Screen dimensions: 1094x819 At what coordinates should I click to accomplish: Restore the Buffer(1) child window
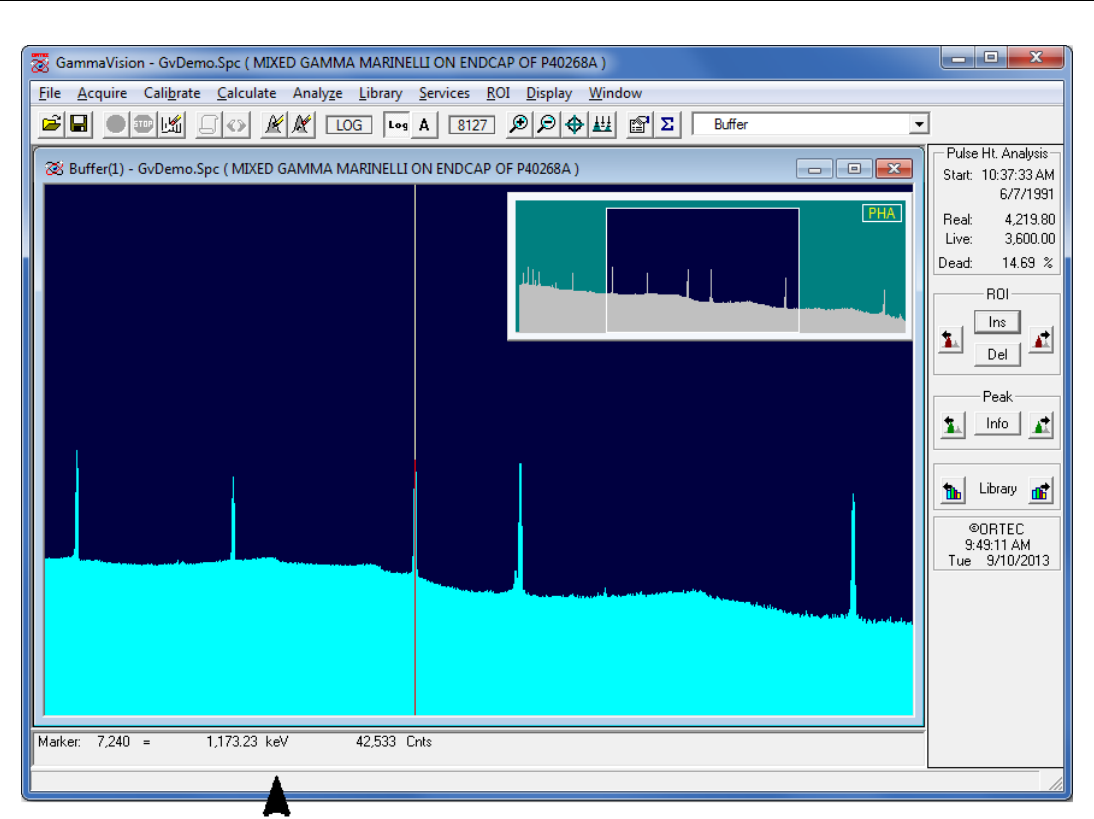pos(854,169)
